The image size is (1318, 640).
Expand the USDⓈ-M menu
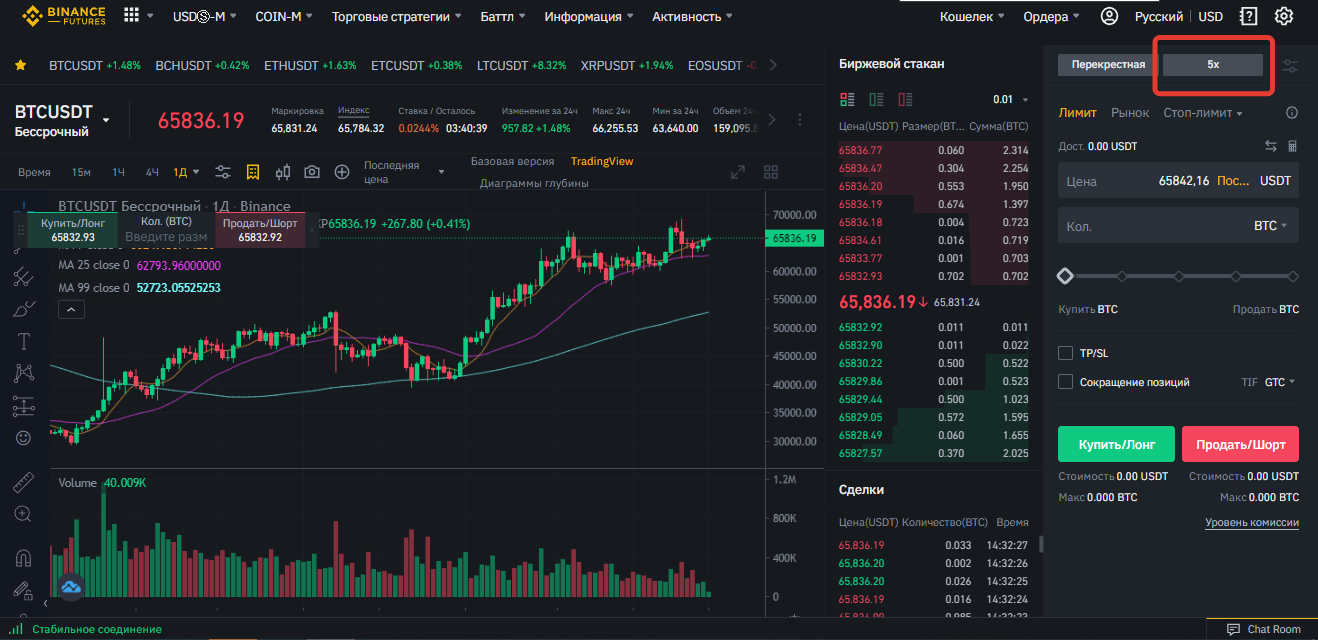click(205, 17)
